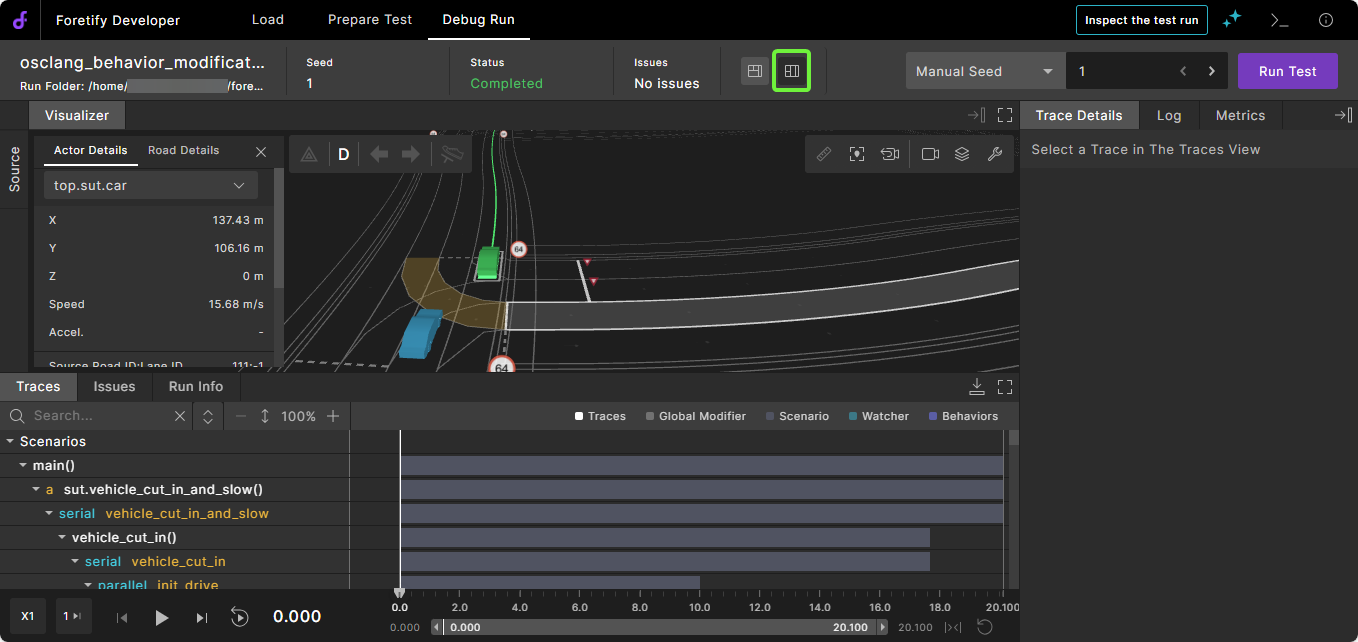
Task: Switch to the Metrics tab
Action: click(x=1240, y=115)
